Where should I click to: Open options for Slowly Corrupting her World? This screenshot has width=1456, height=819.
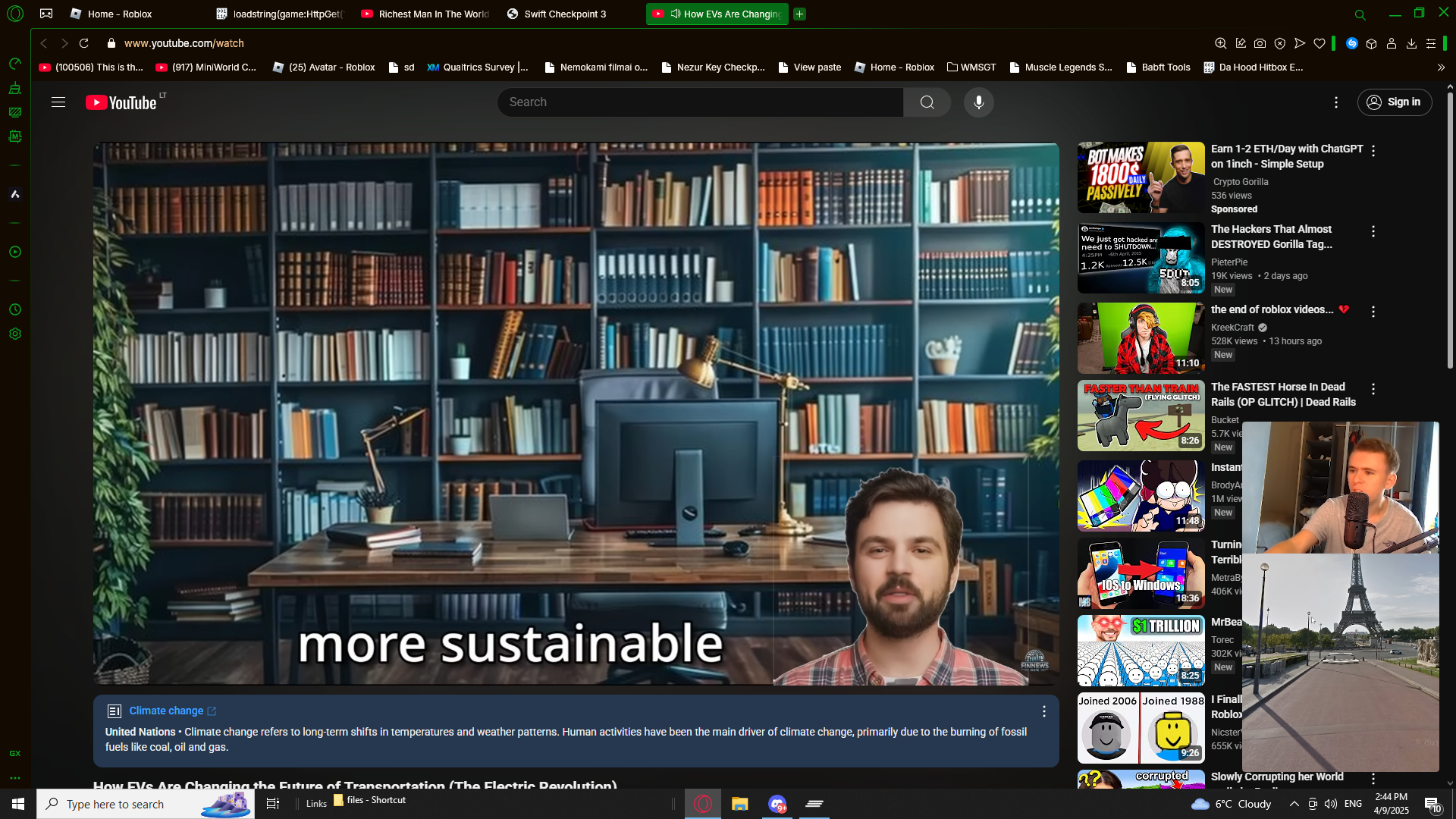coord(1373,779)
